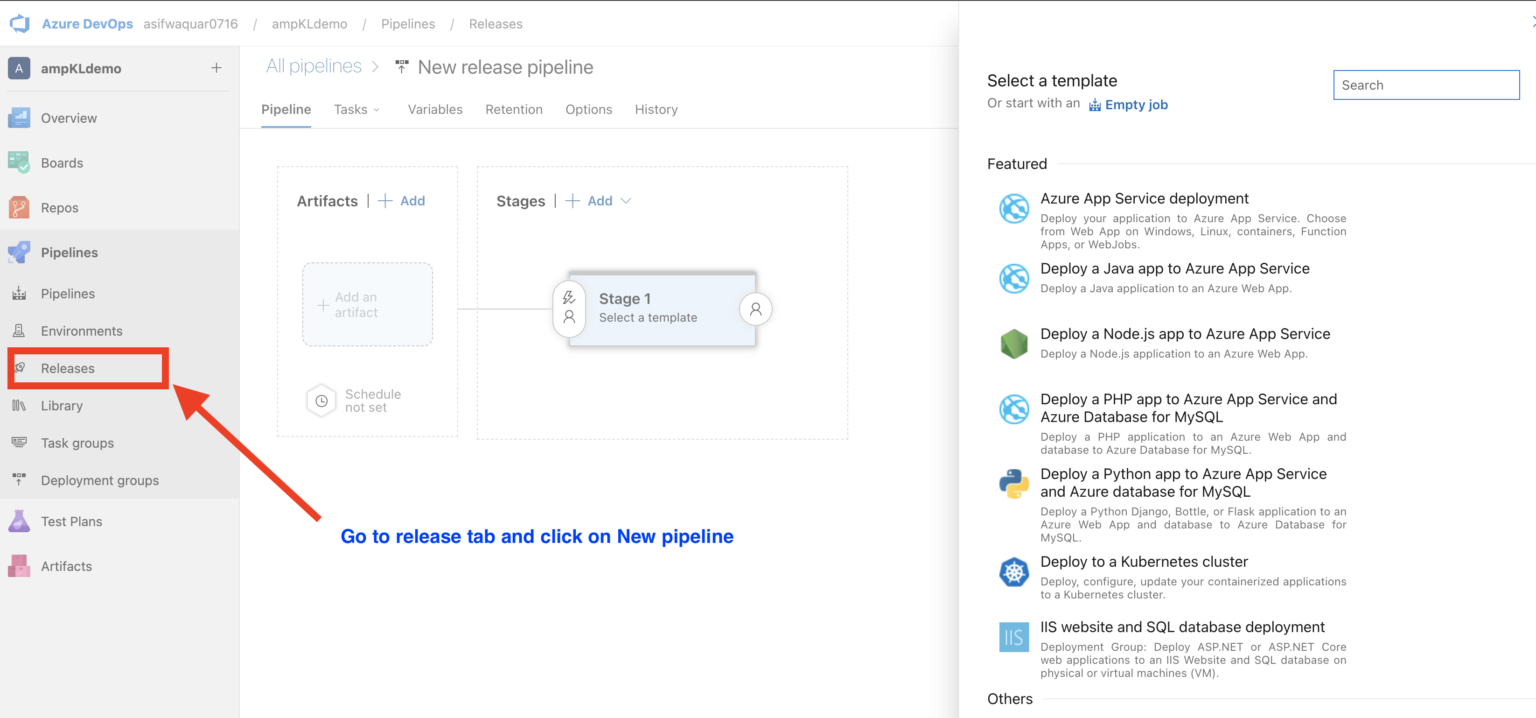The width and height of the screenshot is (1536, 718).
Task: Click the ampKLdemo project avatar
Action: click(19, 68)
